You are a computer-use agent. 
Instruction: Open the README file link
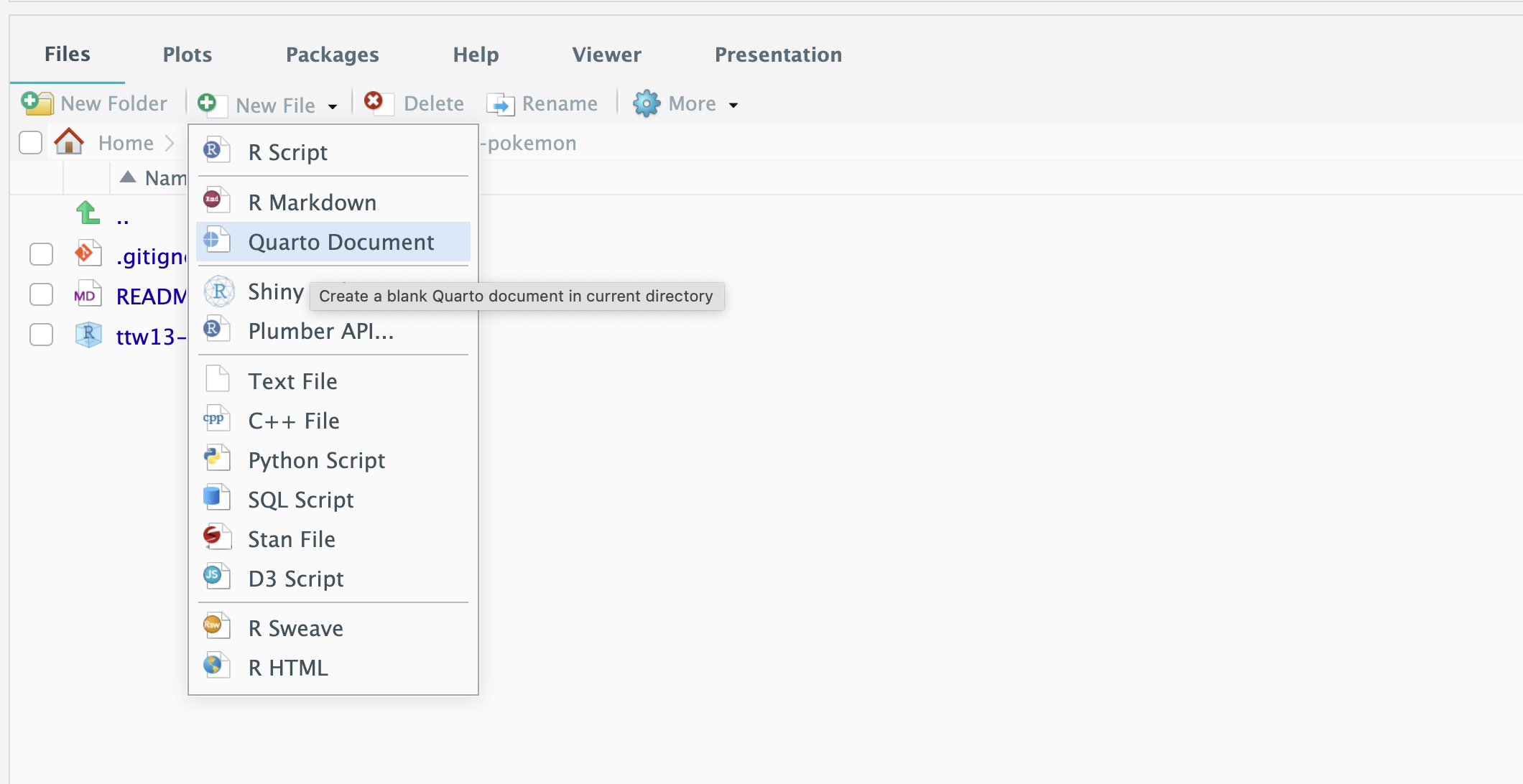point(151,296)
